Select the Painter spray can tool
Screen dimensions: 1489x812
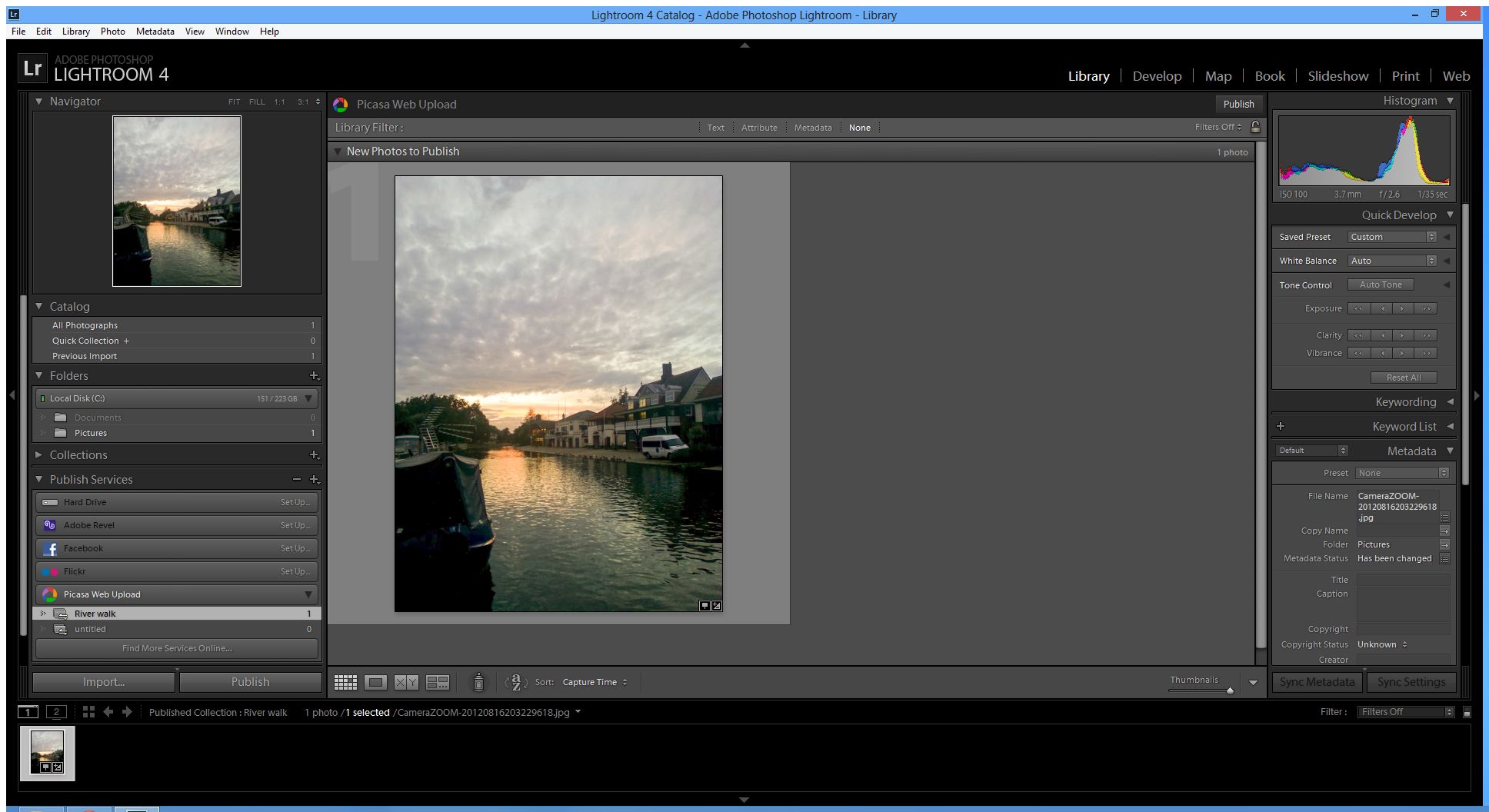point(478,682)
